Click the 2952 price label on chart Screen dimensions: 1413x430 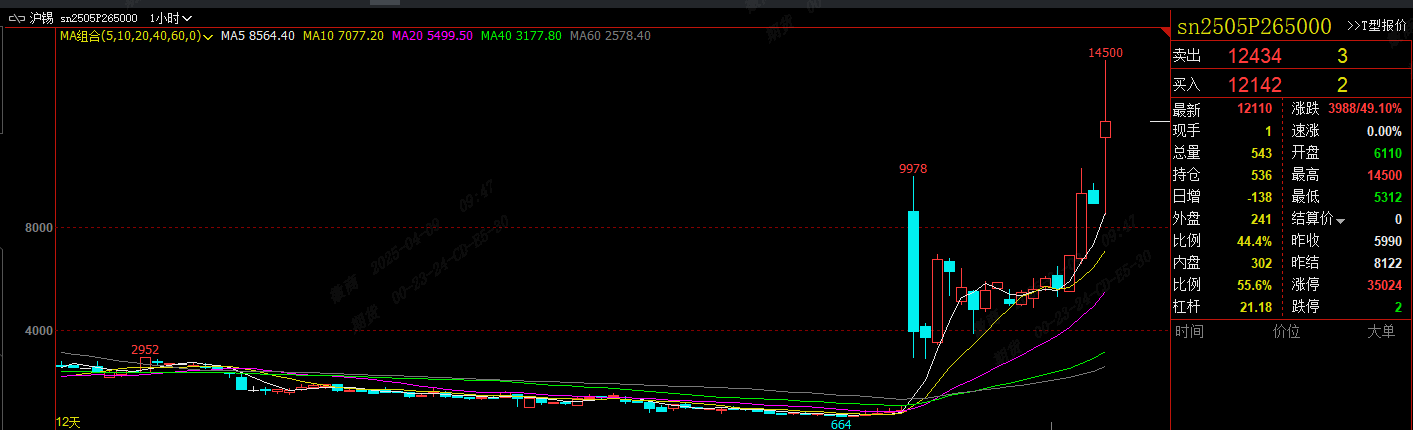(145, 349)
